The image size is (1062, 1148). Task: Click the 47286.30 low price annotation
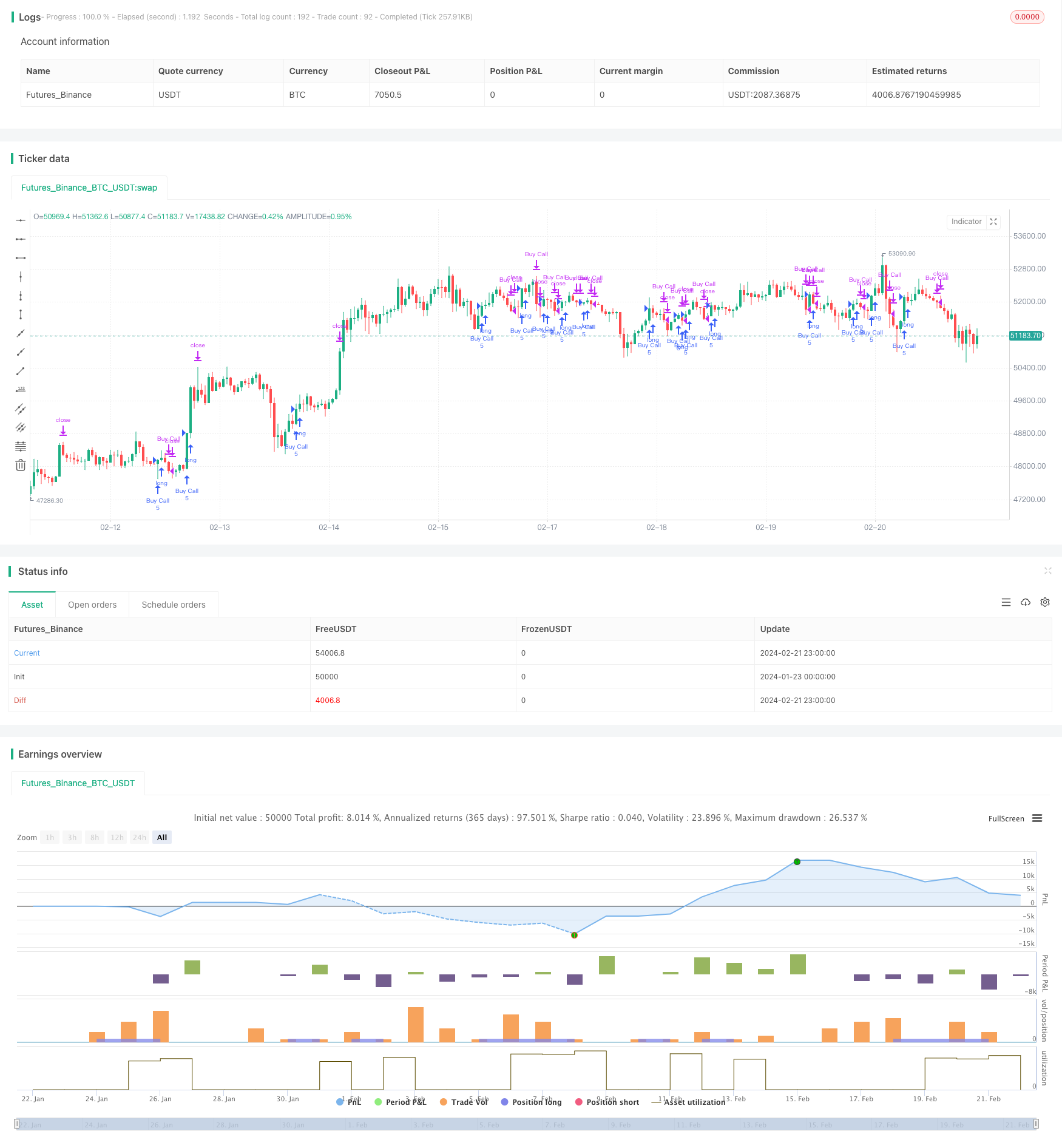[50, 501]
